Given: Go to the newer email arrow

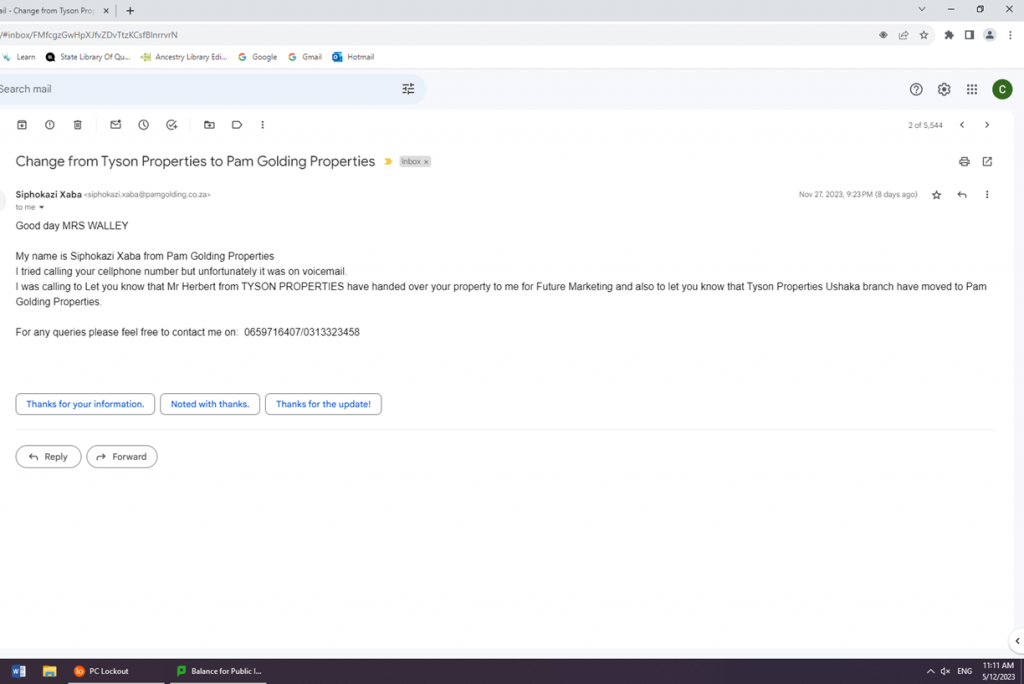Looking at the screenshot, I should coord(962,125).
